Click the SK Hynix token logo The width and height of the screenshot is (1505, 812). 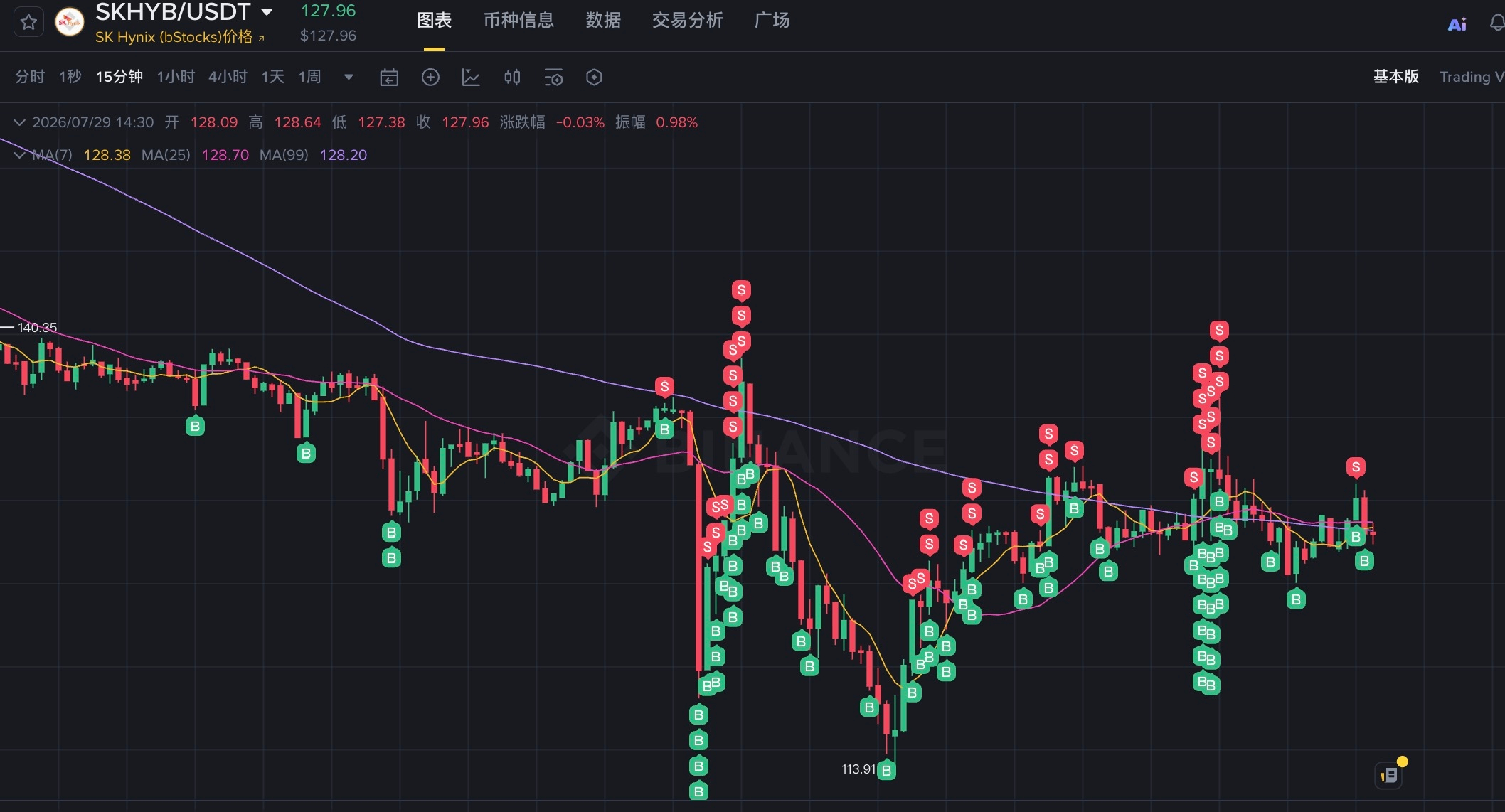pos(69,22)
